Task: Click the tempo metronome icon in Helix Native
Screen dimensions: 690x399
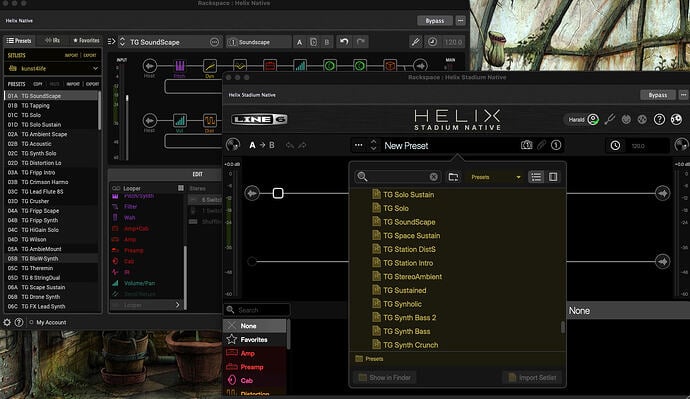Action: pyautogui.click(x=432, y=42)
